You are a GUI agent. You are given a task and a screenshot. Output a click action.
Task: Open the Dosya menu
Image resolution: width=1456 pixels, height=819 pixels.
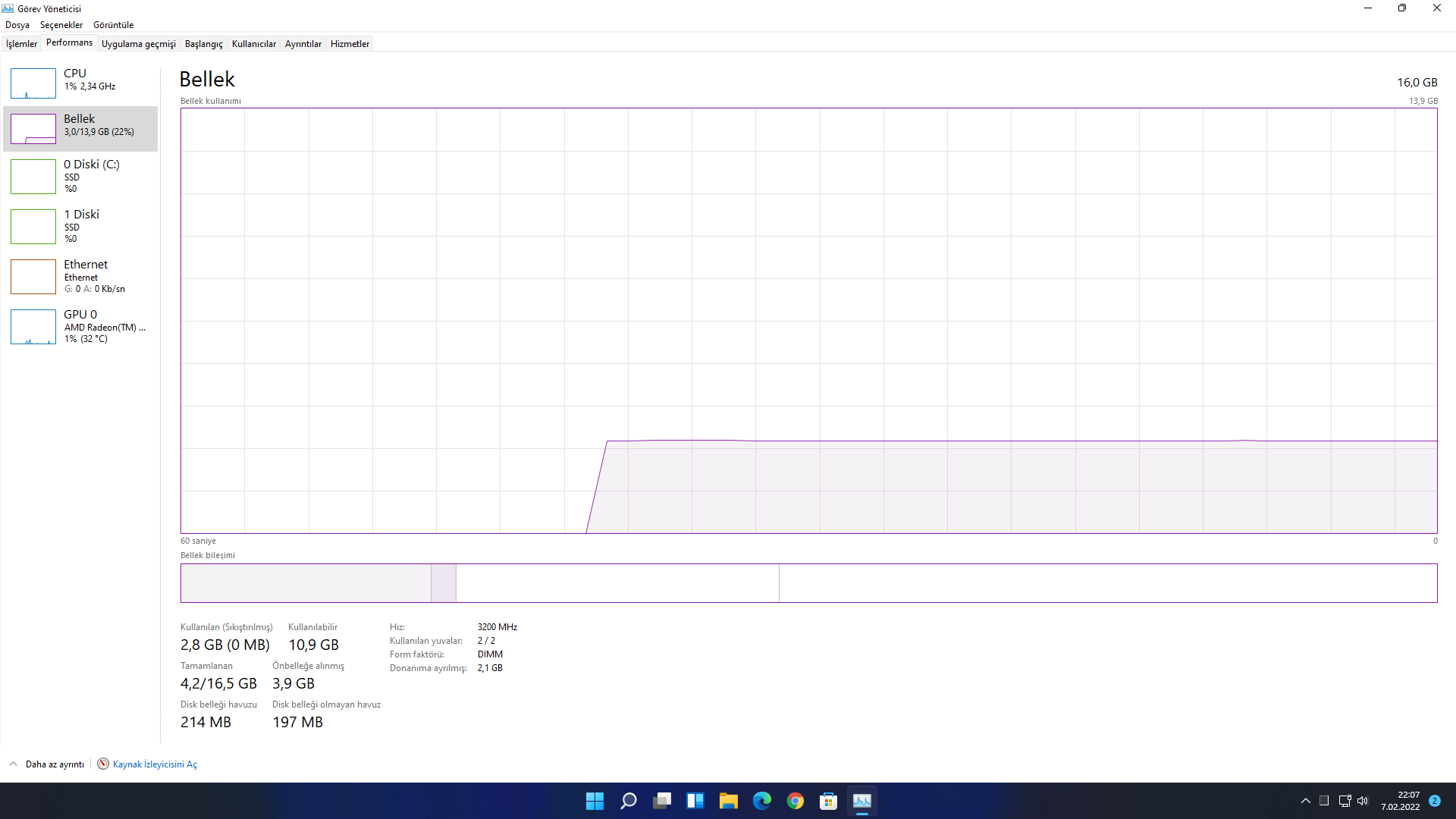(x=17, y=25)
